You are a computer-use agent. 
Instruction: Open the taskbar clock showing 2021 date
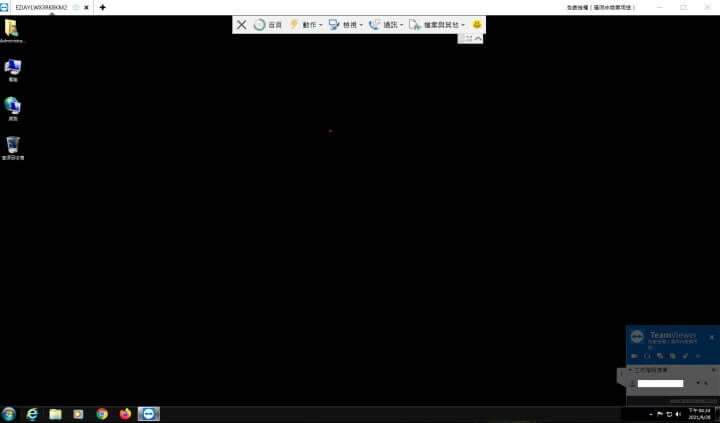[699, 414]
